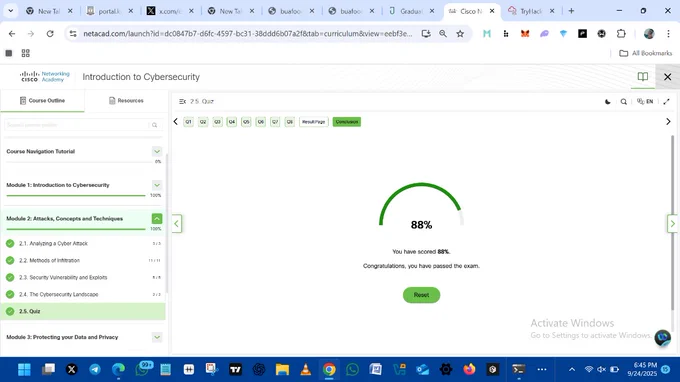Open Chrome profile avatar
The width and height of the screenshot is (680, 382).
coord(649,34)
